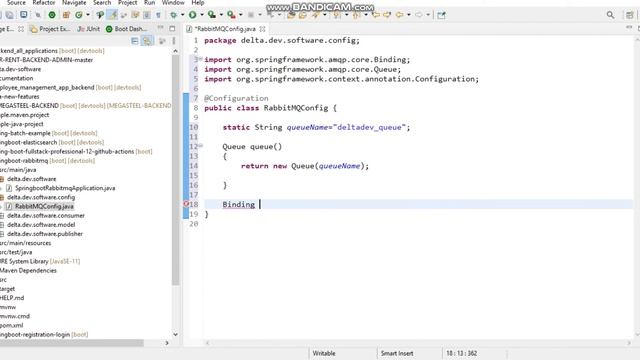Open the New Java Class dropdown arrow

tap(88, 15)
